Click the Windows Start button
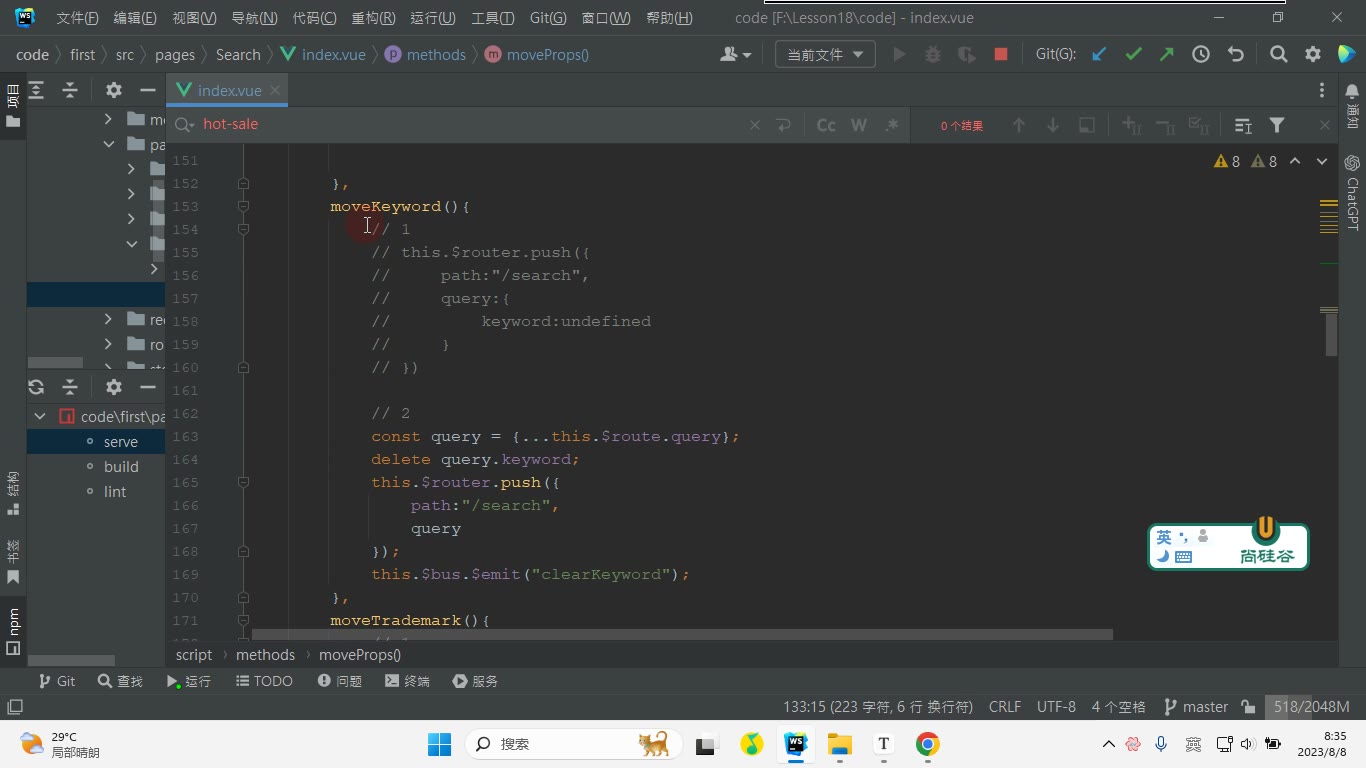Screen dimensions: 1366x768 click(440, 745)
